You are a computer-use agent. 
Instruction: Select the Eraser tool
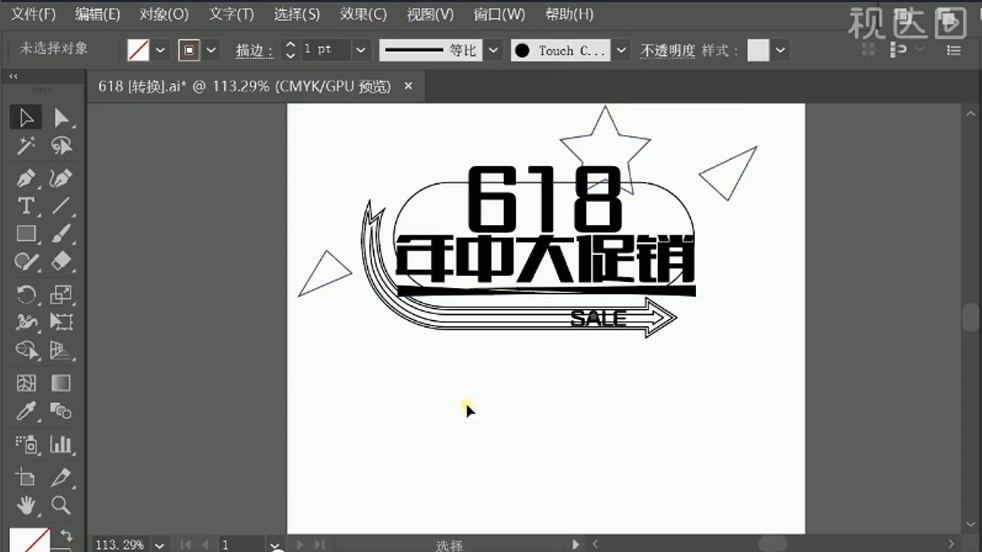(61, 261)
